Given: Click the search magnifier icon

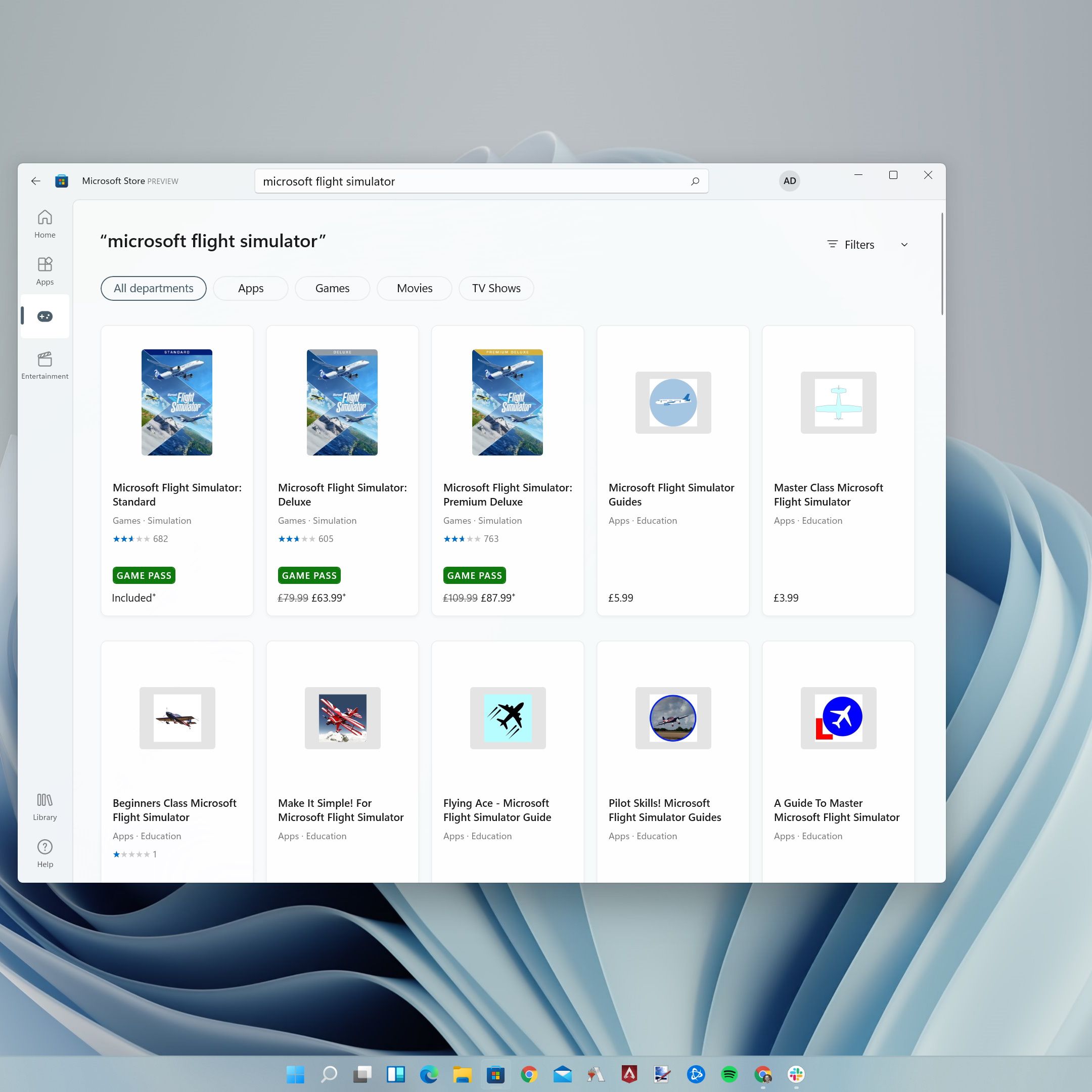Looking at the screenshot, I should tap(695, 181).
